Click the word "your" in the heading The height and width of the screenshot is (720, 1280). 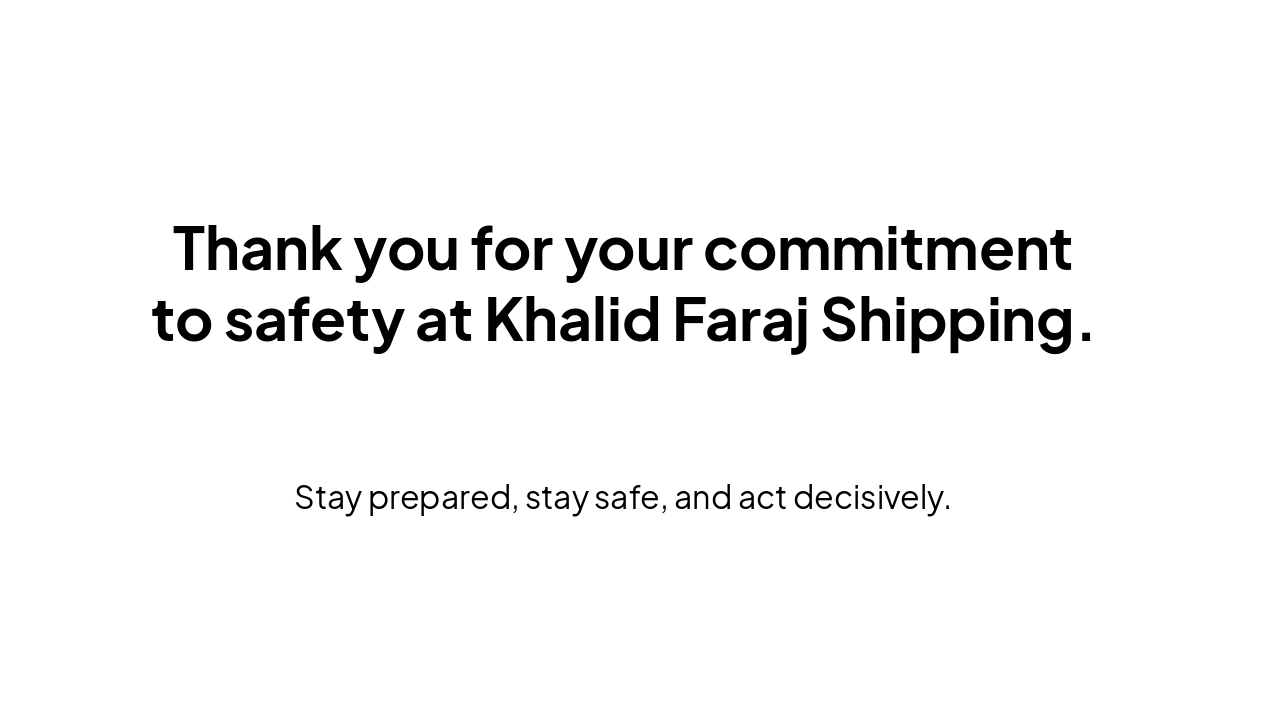(628, 250)
